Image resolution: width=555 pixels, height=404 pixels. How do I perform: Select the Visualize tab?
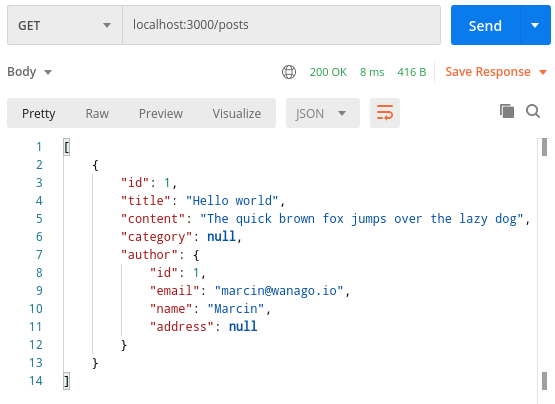tap(236, 114)
